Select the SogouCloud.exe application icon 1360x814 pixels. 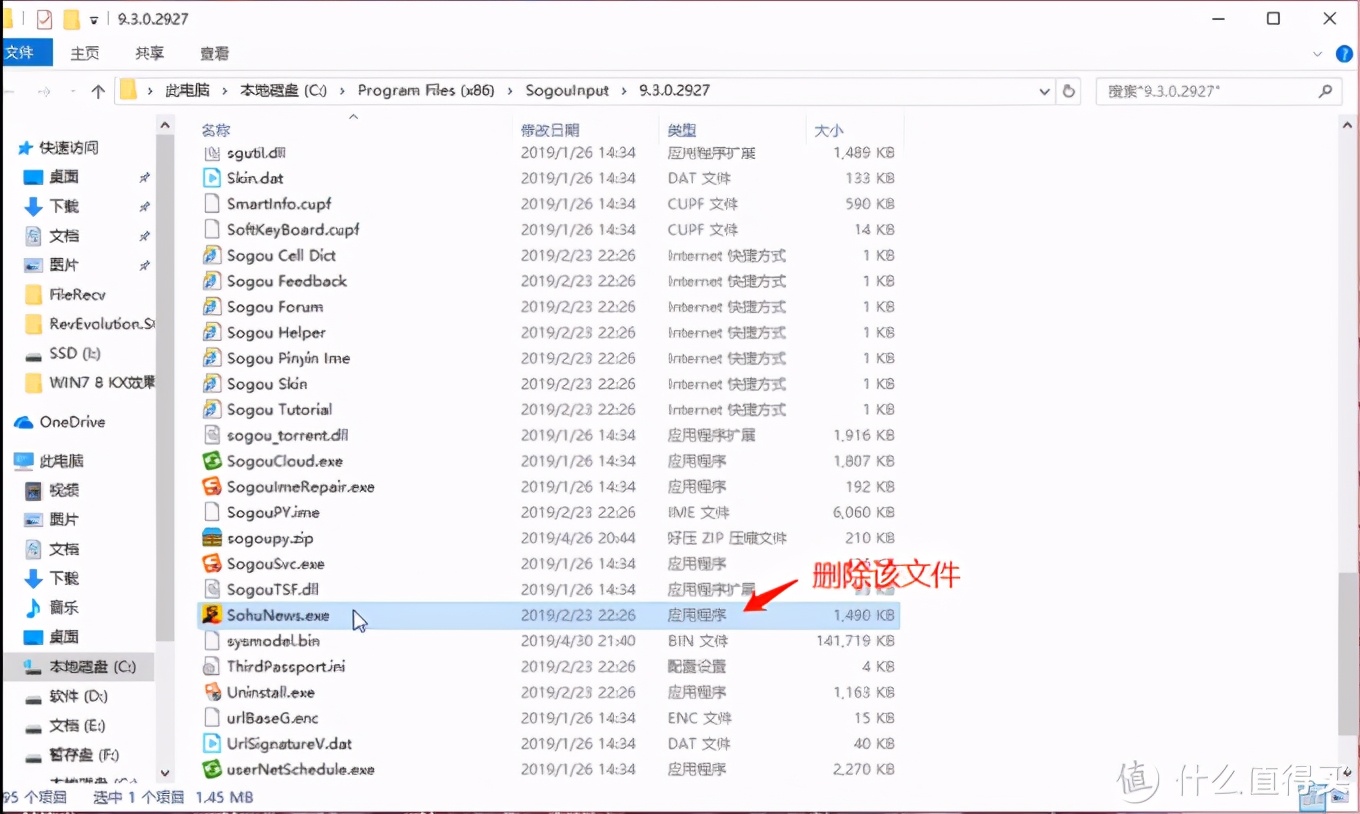click(211, 461)
